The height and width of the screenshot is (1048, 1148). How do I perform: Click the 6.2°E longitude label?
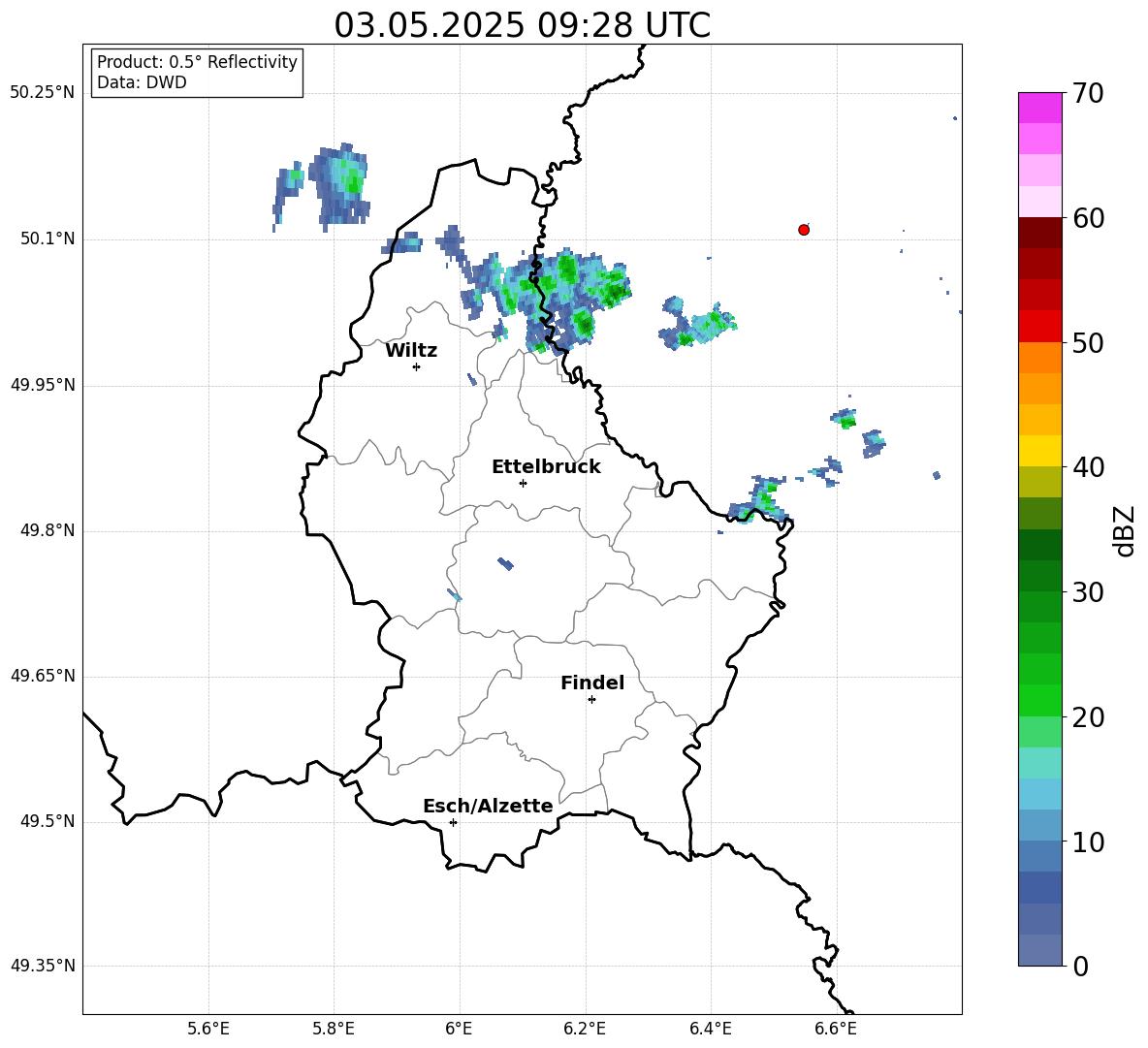point(585,1030)
